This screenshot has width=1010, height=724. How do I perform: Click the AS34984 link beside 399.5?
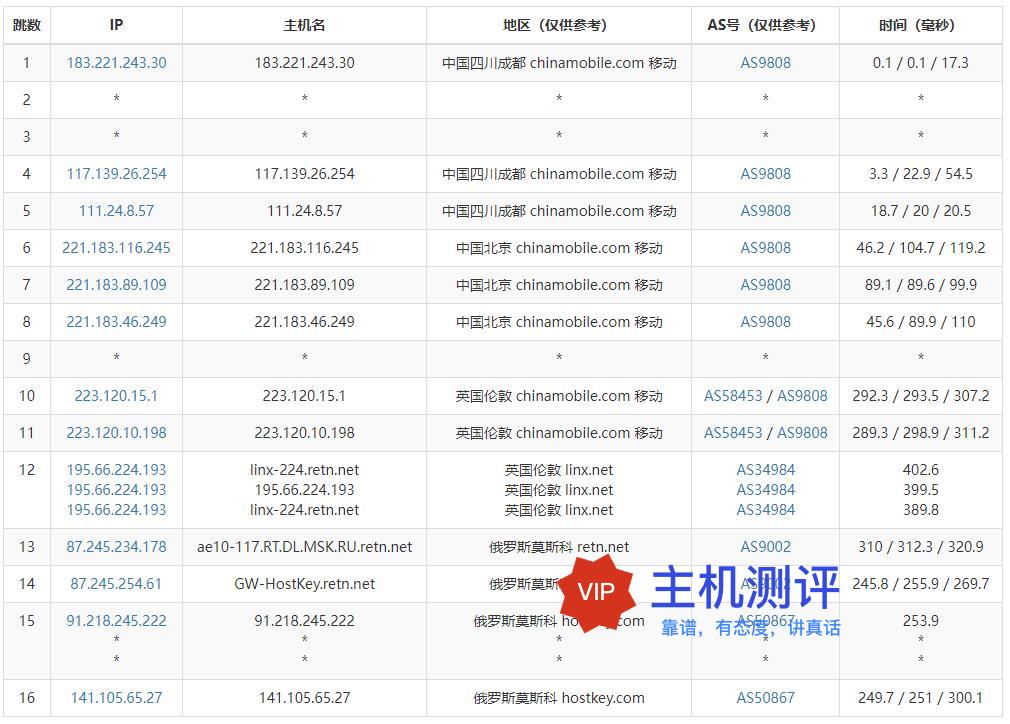click(765, 490)
